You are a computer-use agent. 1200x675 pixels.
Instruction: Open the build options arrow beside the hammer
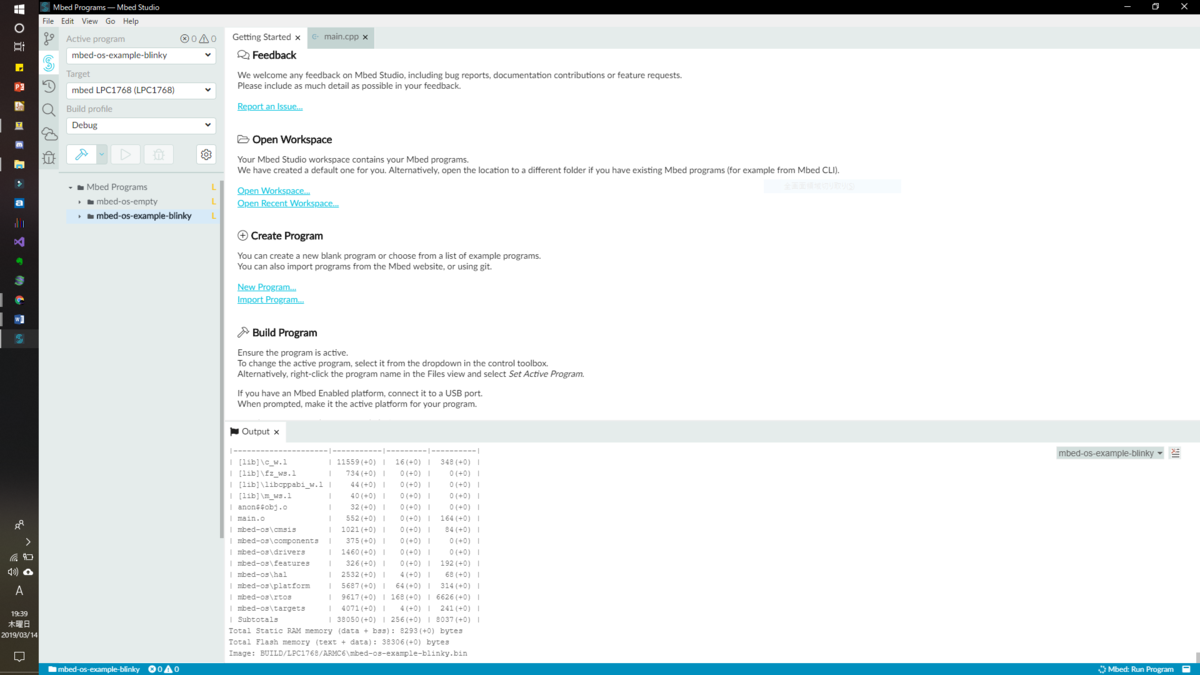pyautogui.click(x=102, y=155)
